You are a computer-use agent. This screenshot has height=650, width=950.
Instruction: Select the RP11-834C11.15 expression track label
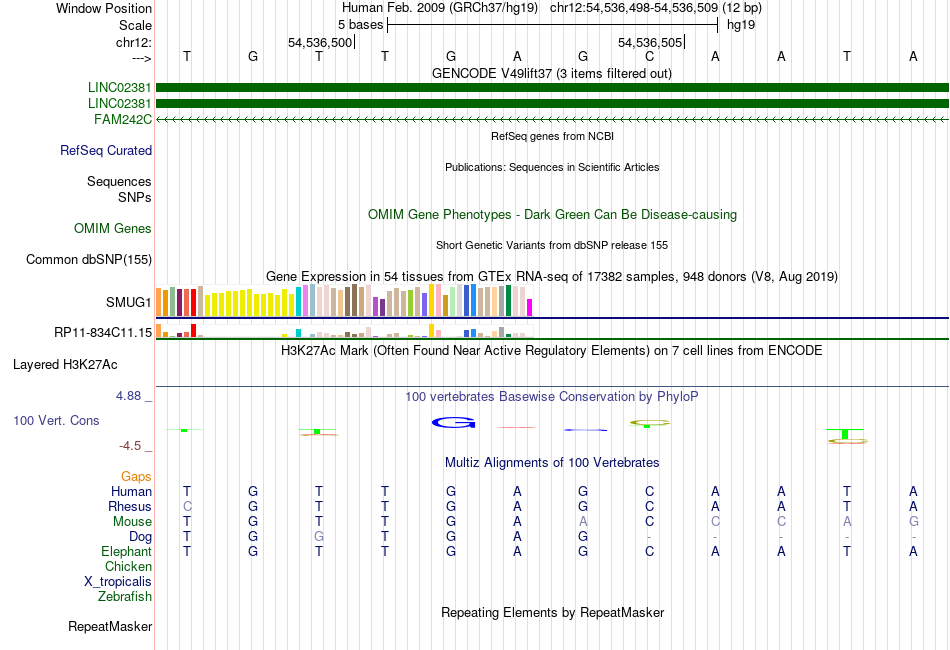coord(103,332)
